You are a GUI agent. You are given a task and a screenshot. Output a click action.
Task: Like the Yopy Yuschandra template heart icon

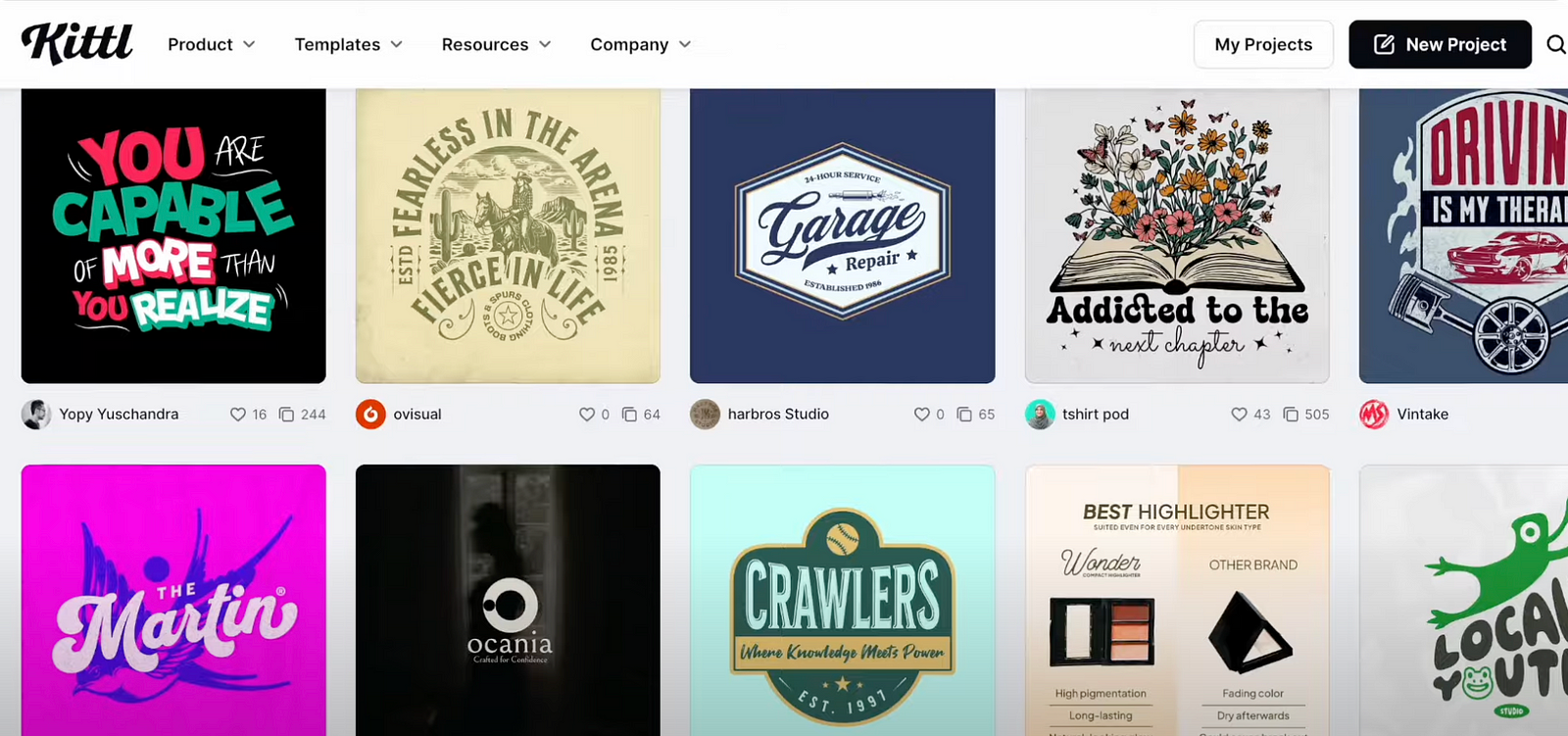click(x=237, y=415)
